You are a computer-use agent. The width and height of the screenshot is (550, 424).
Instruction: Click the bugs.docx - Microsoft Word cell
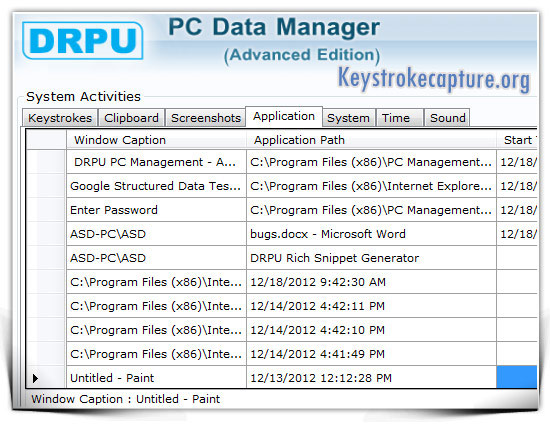click(x=371, y=234)
